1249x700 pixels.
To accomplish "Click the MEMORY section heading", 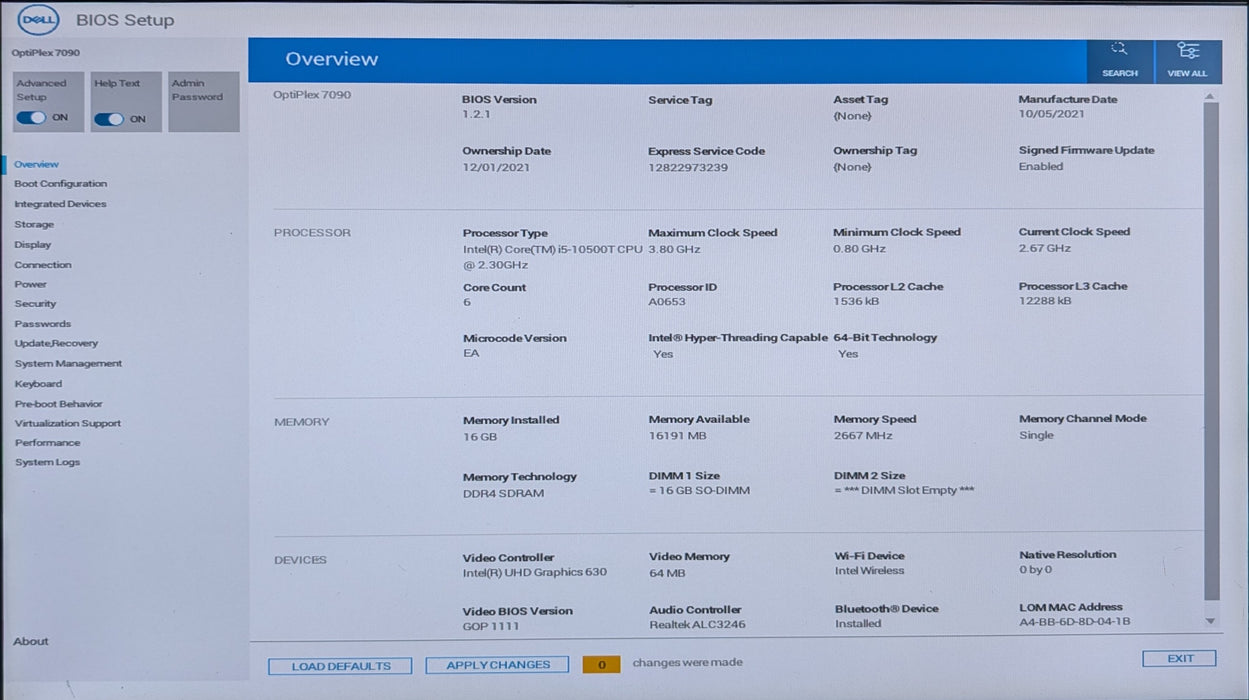I will [301, 422].
